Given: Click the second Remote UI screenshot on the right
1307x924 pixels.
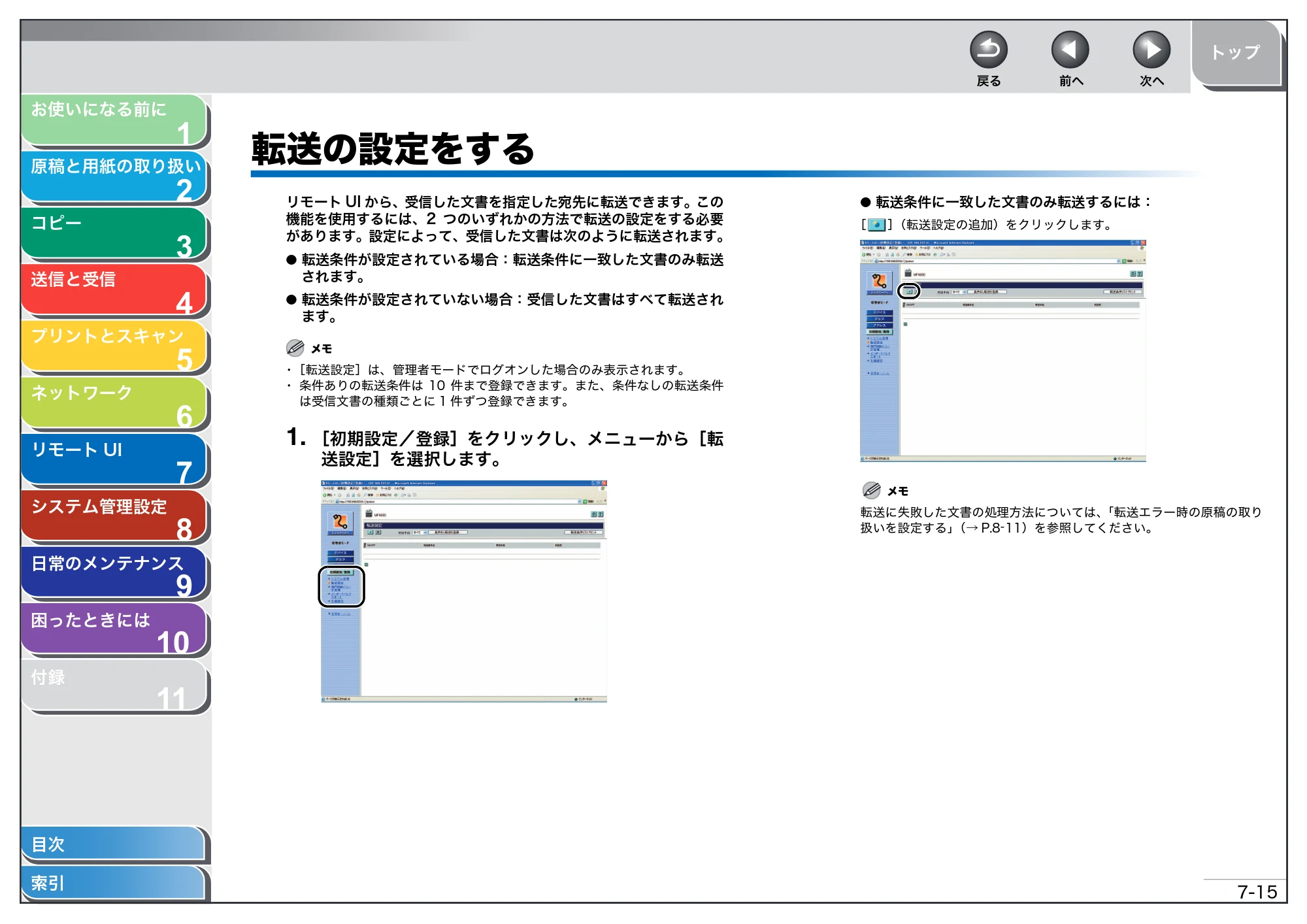Looking at the screenshot, I should click(x=1003, y=351).
